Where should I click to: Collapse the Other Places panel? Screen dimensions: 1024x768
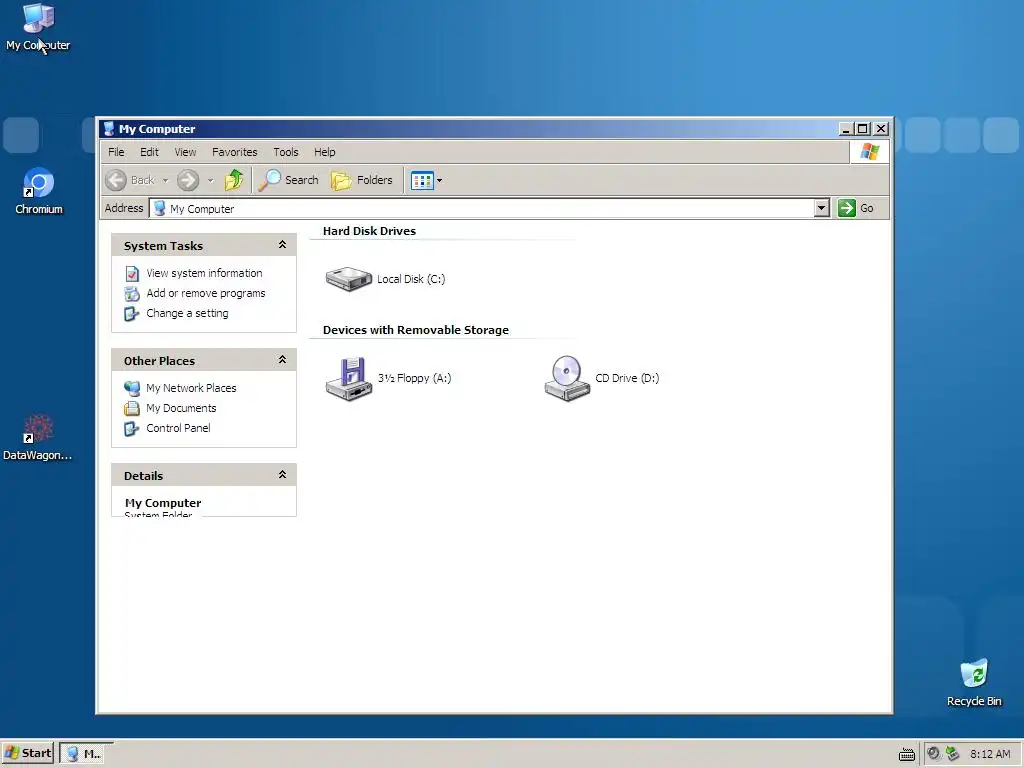(282, 360)
